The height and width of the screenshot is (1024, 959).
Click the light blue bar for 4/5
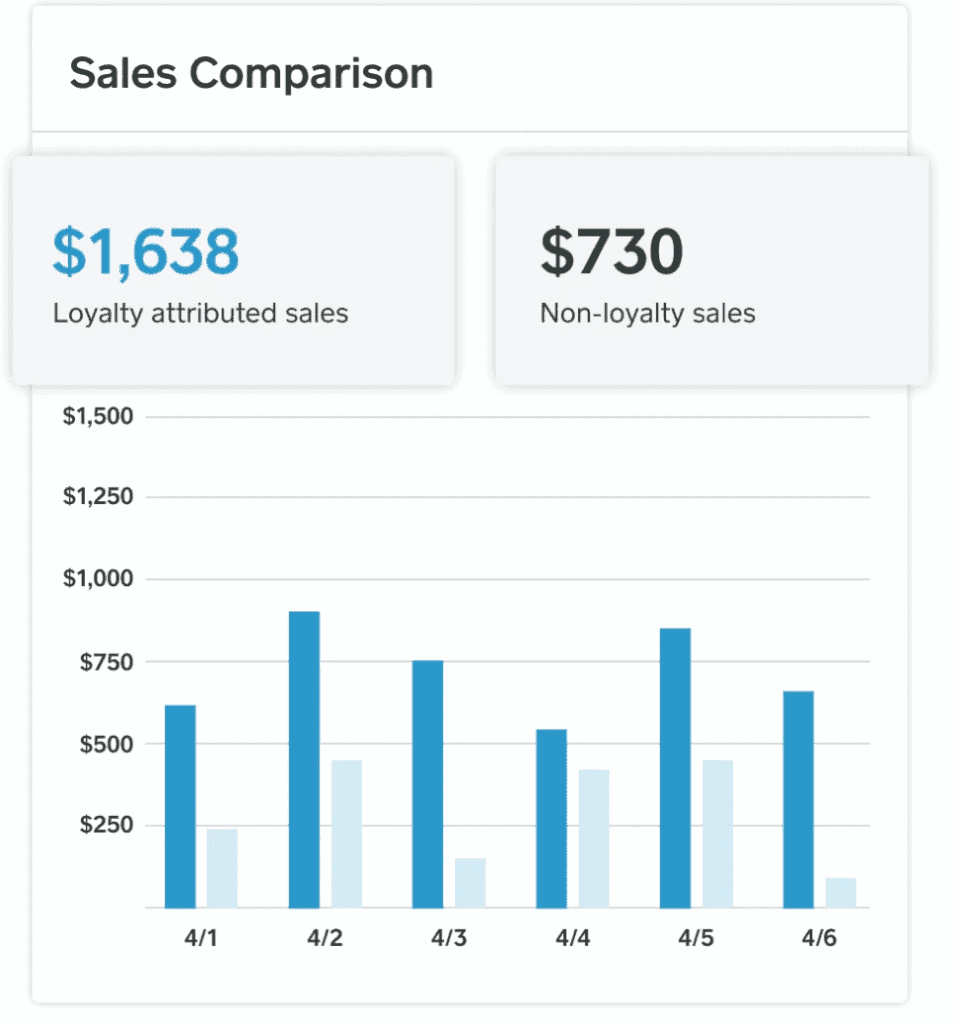(x=717, y=833)
